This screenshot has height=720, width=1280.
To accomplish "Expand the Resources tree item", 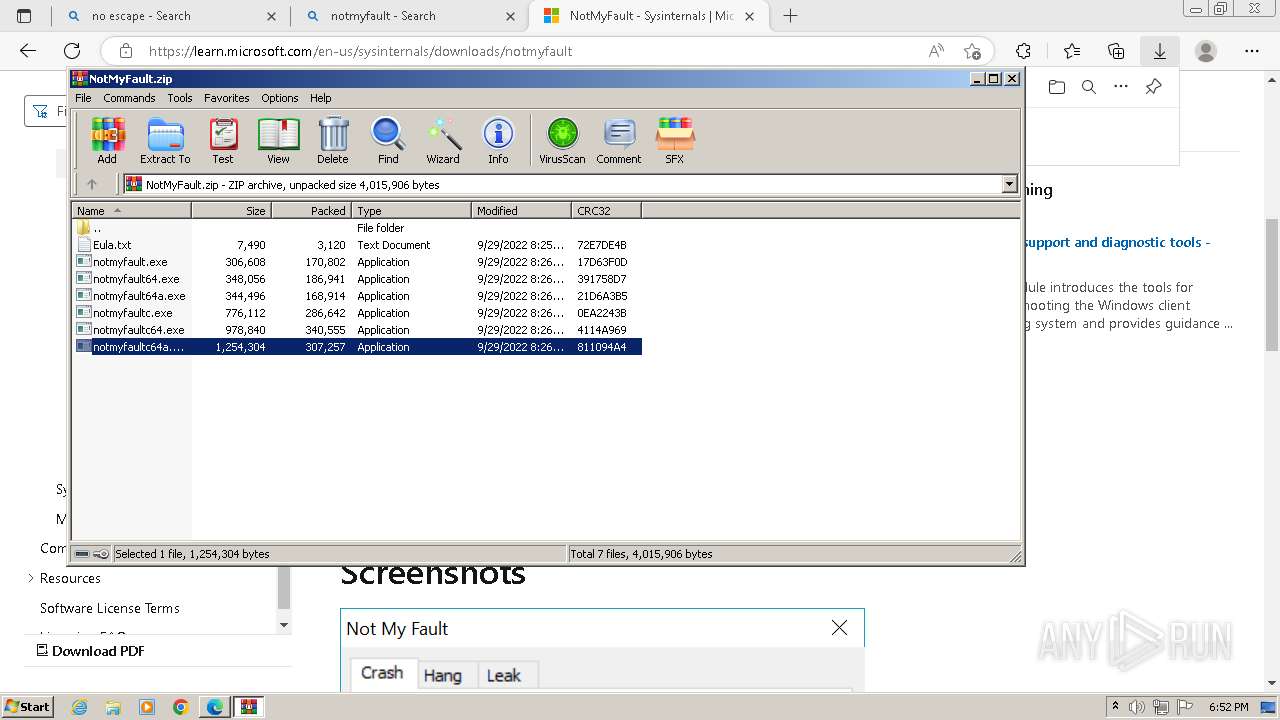I will tap(31, 578).
